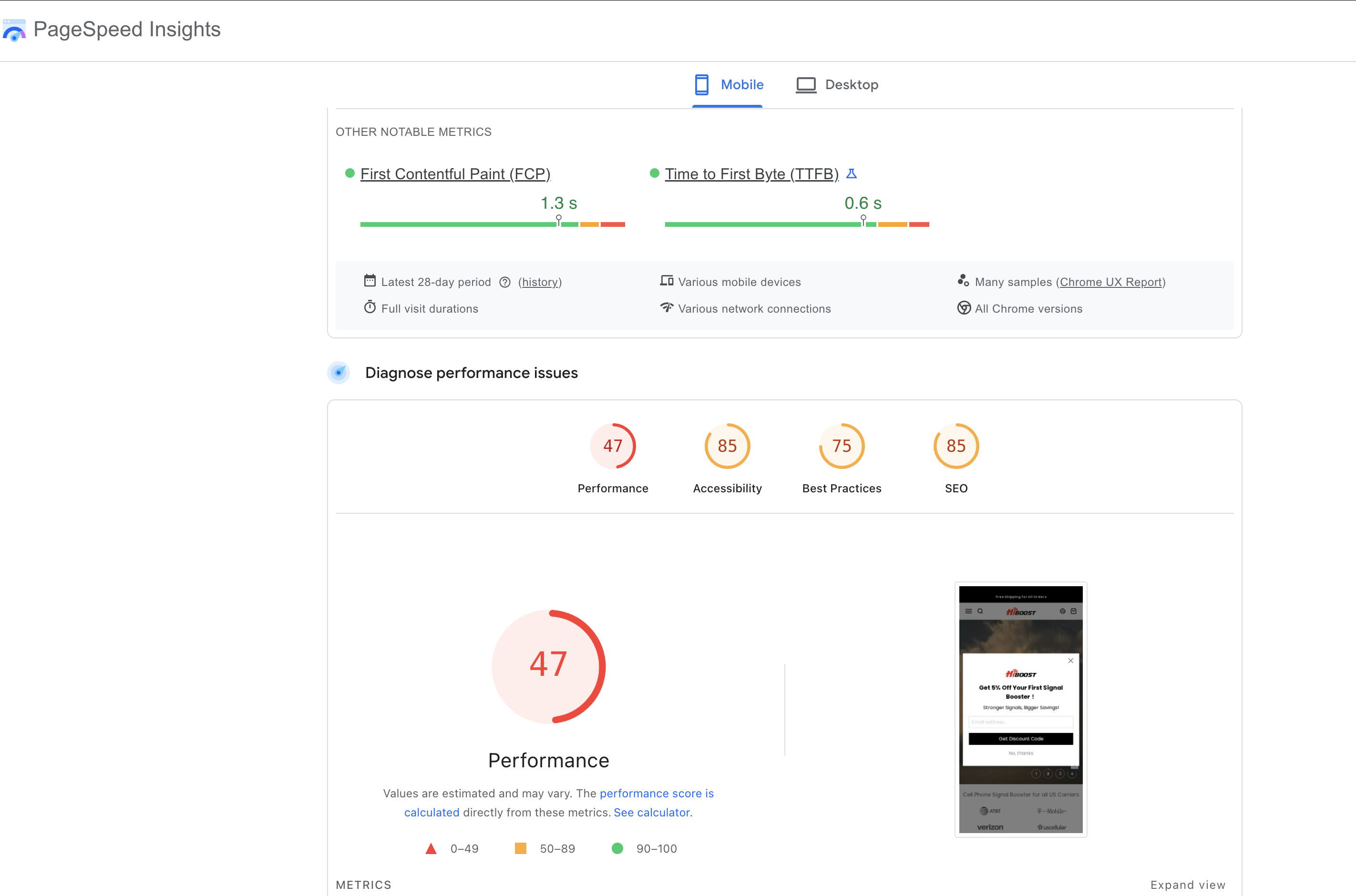Switch to the Mobile tab

coord(729,84)
